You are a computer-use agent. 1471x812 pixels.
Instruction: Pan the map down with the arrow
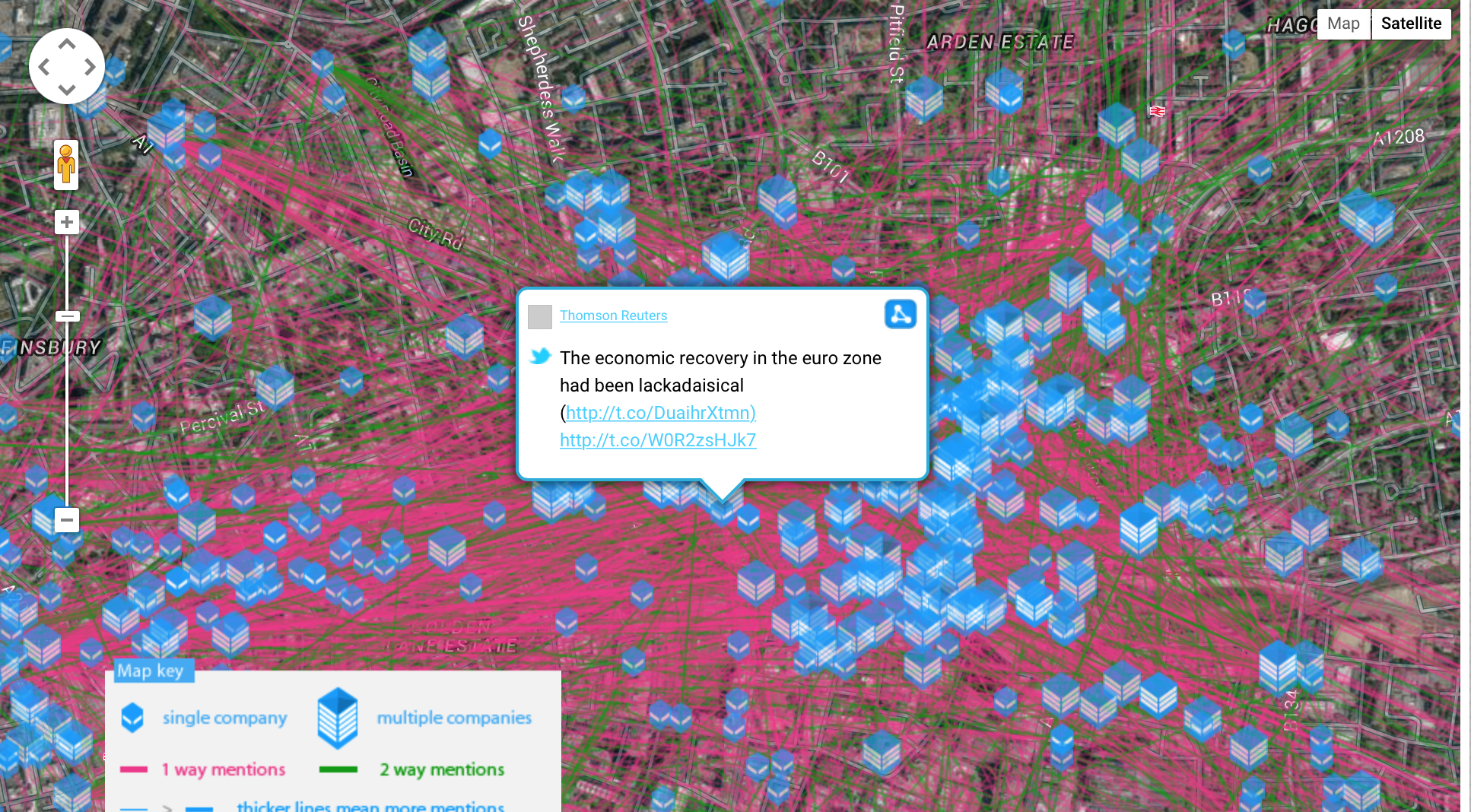[67, 89]
